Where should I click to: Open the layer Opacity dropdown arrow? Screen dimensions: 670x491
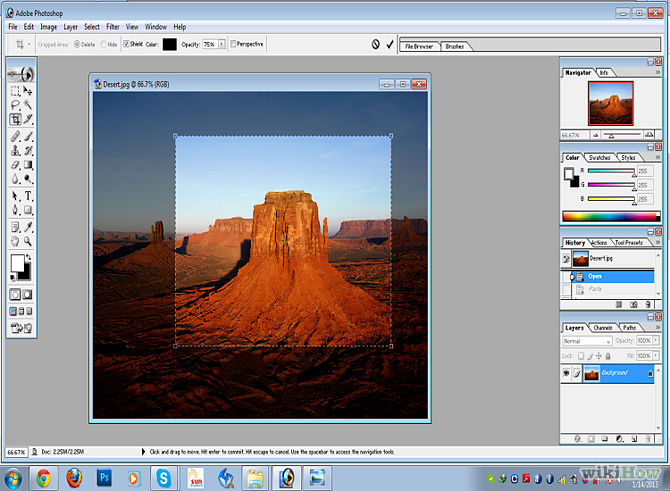coord(656,341)
